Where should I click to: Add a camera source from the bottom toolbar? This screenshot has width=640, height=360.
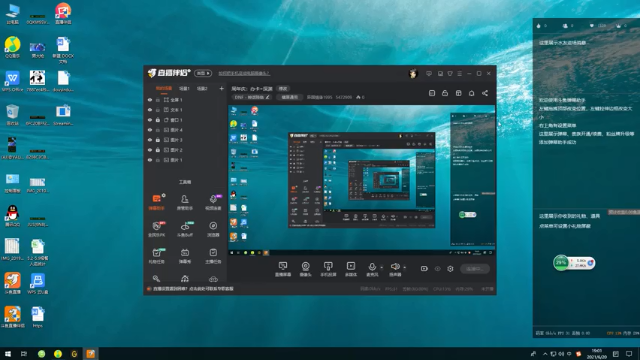305,269
